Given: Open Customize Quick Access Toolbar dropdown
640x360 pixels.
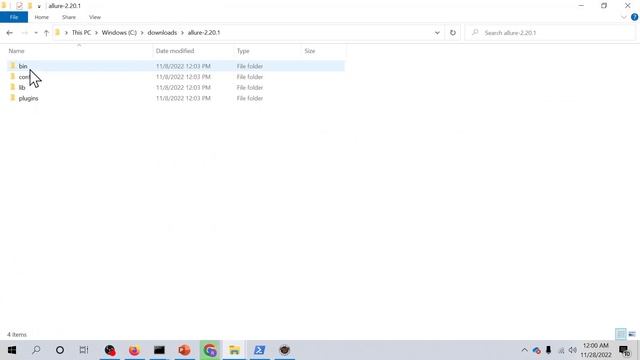Looking at the screenshot, I should tap(39, 6).
